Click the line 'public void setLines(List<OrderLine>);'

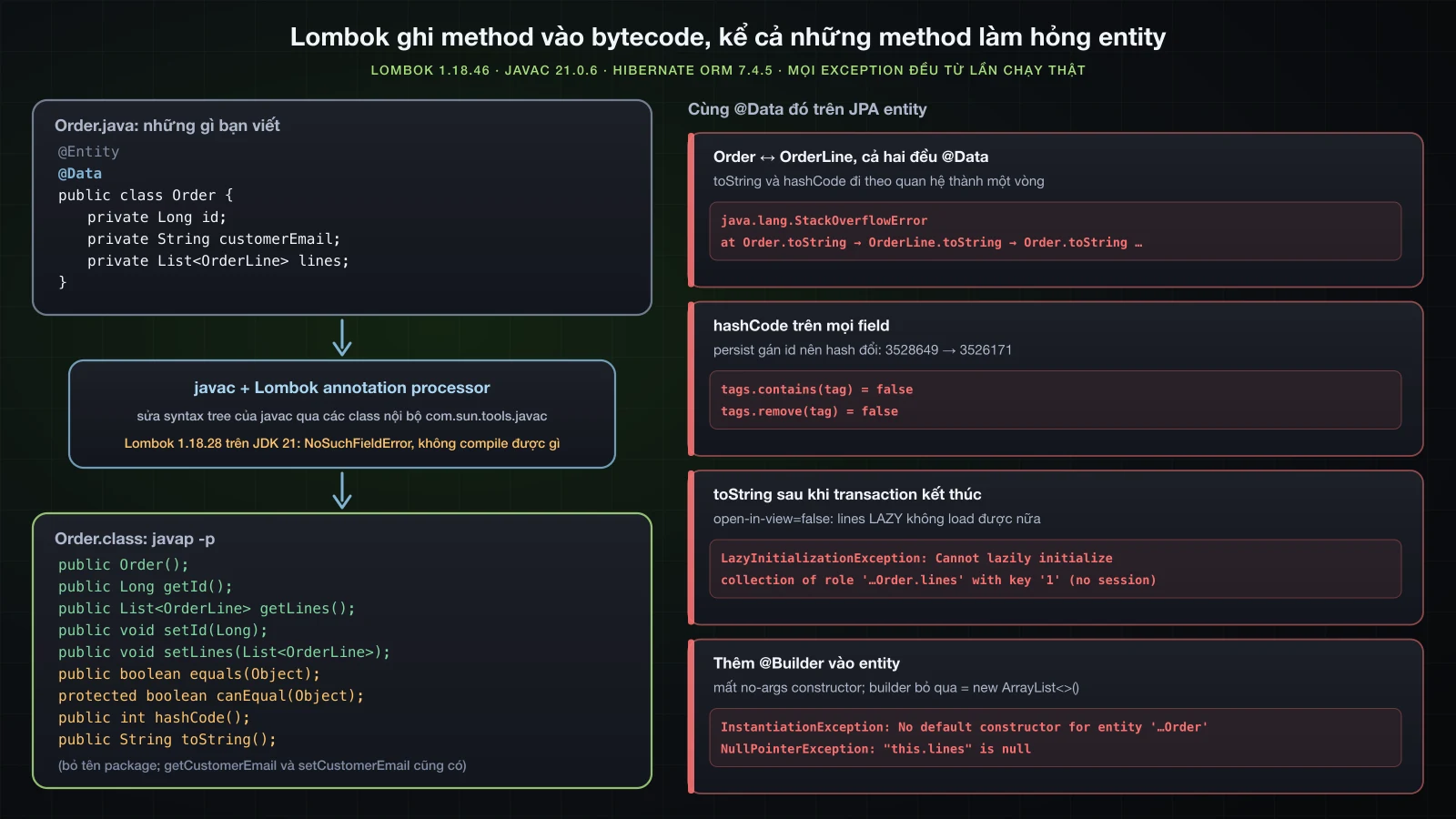point(224,652)
